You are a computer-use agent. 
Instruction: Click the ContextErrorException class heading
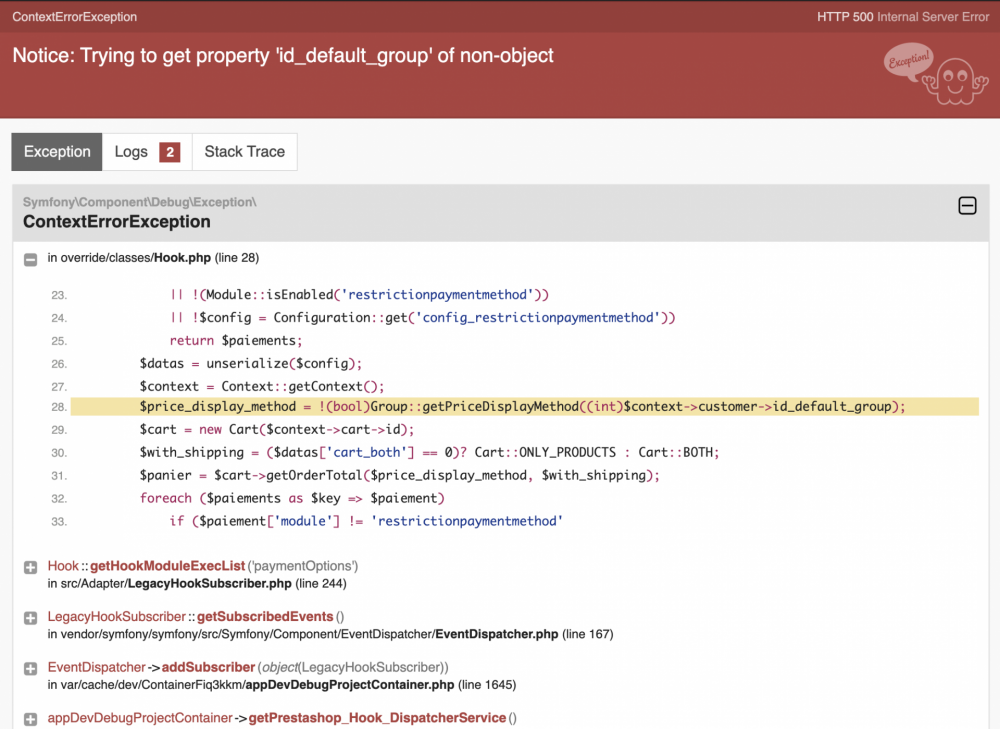click(117, 222)
